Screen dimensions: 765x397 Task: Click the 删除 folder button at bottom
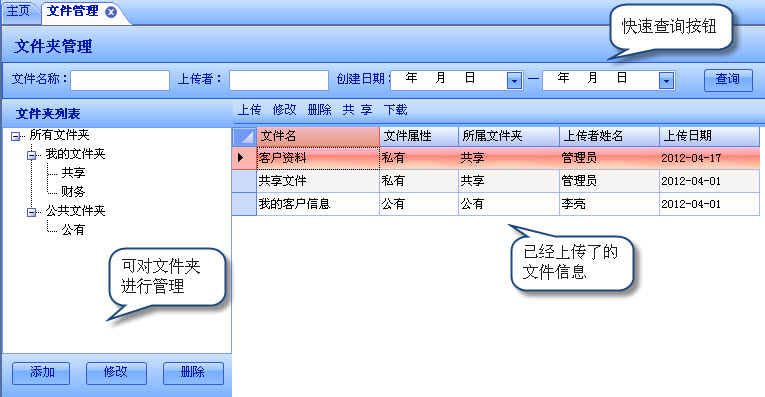tap(193, 373)
